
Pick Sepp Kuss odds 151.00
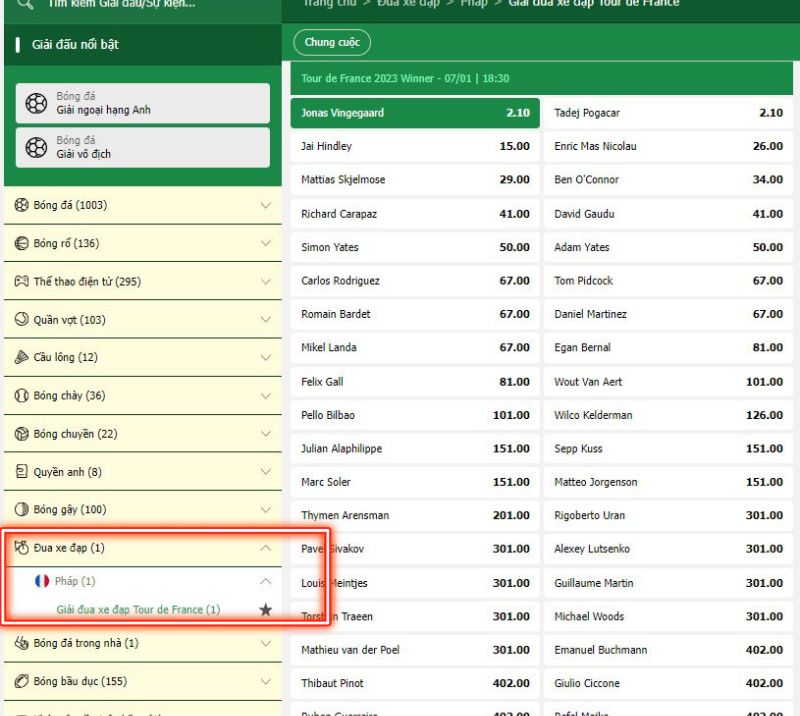[668, 449]
